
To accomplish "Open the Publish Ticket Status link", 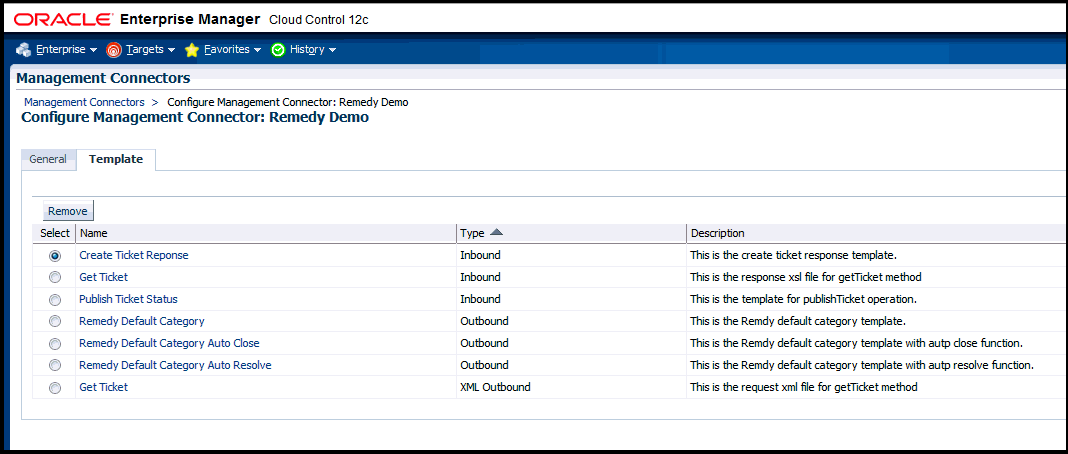I will point(128,299).
